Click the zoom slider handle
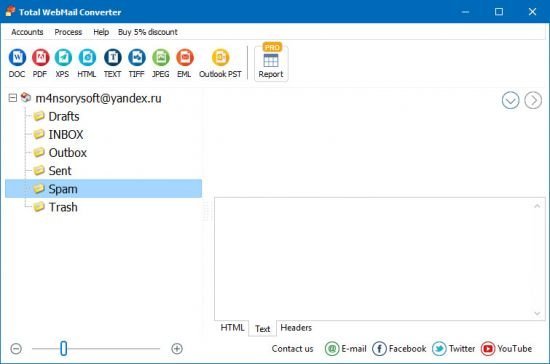Image resolution: width=550 pixels, height=364 pixels. [63, 348]
